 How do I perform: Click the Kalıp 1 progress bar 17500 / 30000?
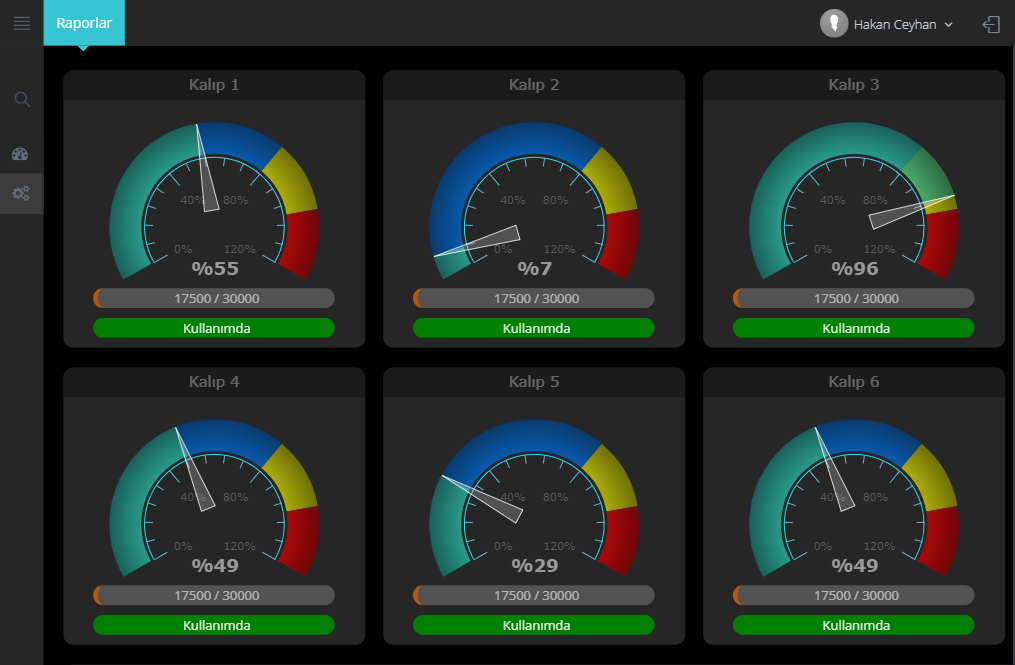tap(214, 298)
